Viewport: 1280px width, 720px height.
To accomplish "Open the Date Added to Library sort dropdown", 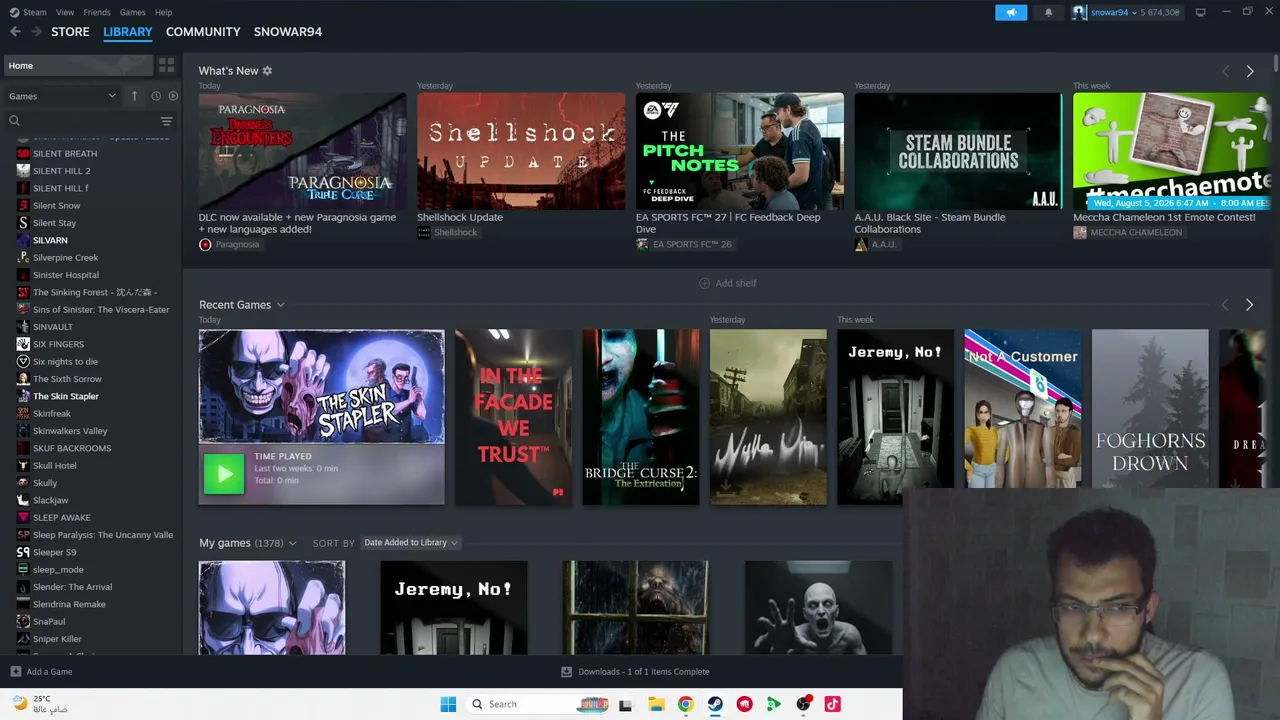I will (x=410, y=543).
